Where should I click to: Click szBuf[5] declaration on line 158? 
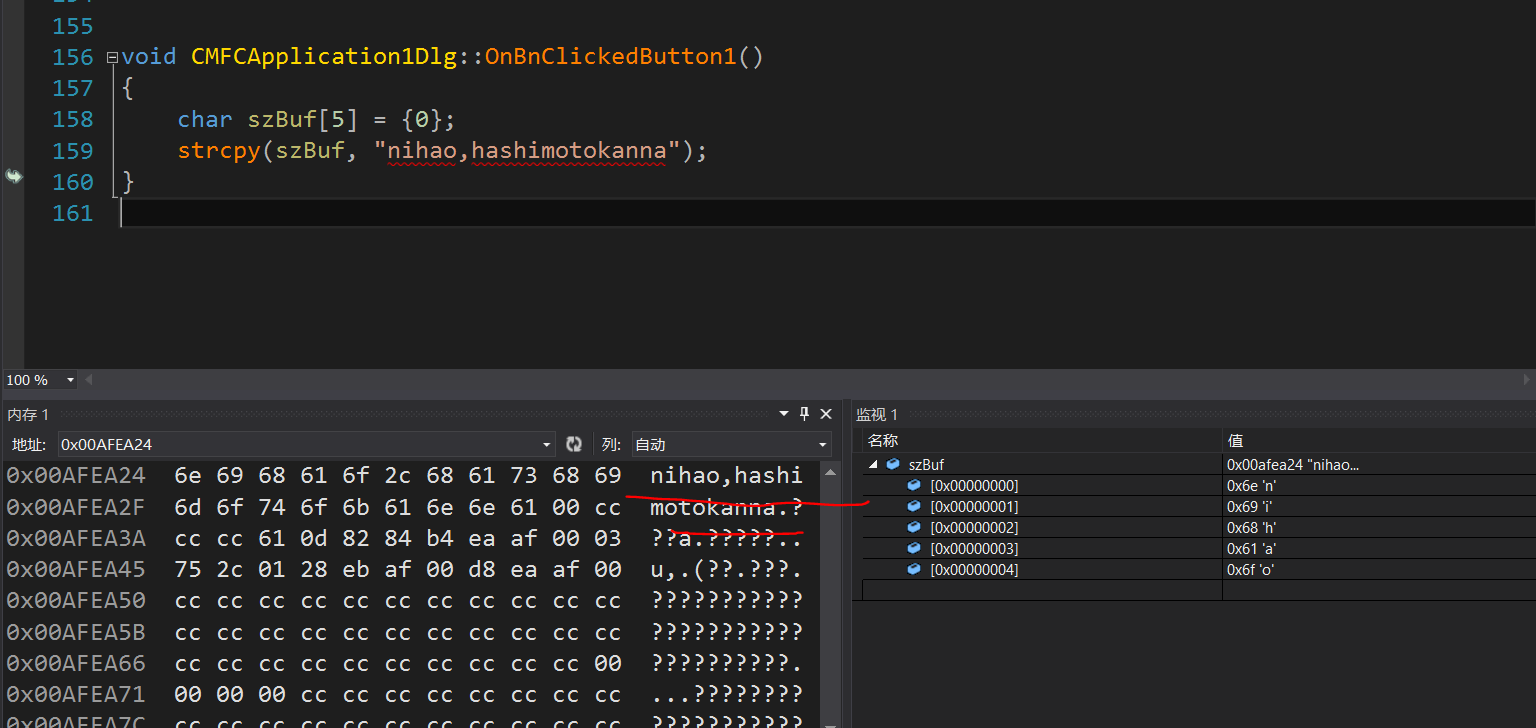pyautogui.click(x=303, y=120)
